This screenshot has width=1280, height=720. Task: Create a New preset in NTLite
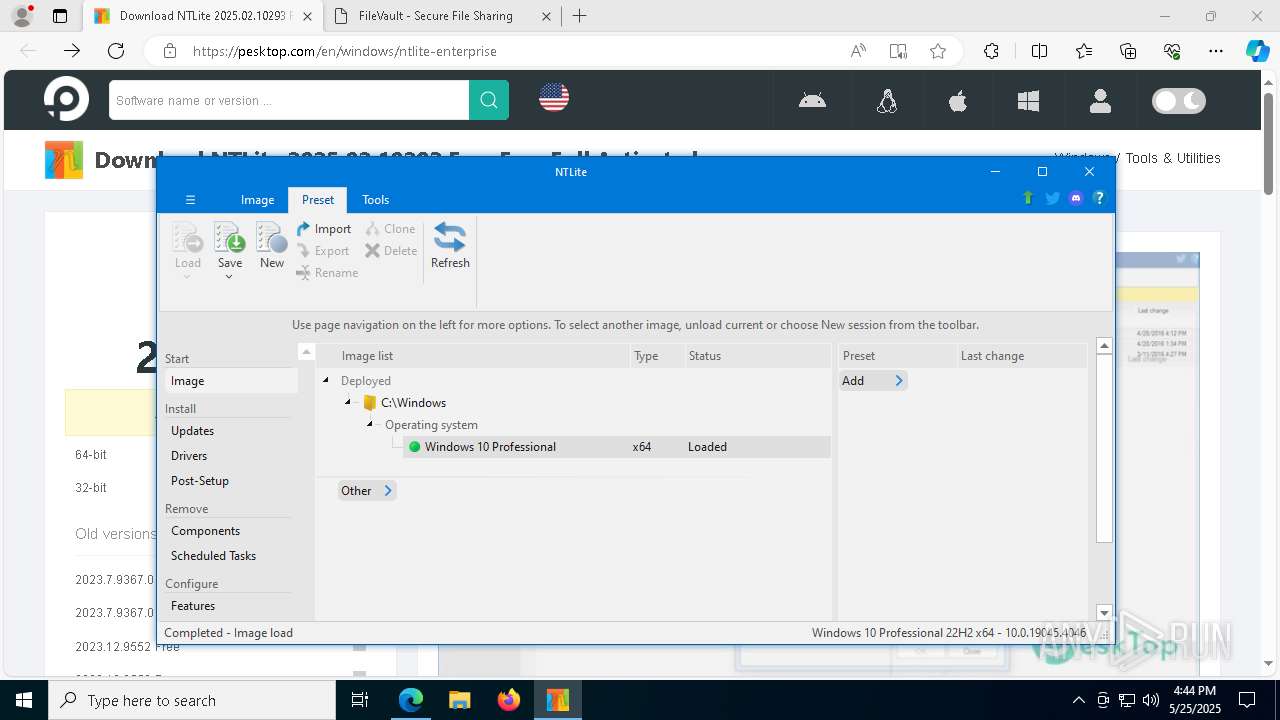pos(272,246)
